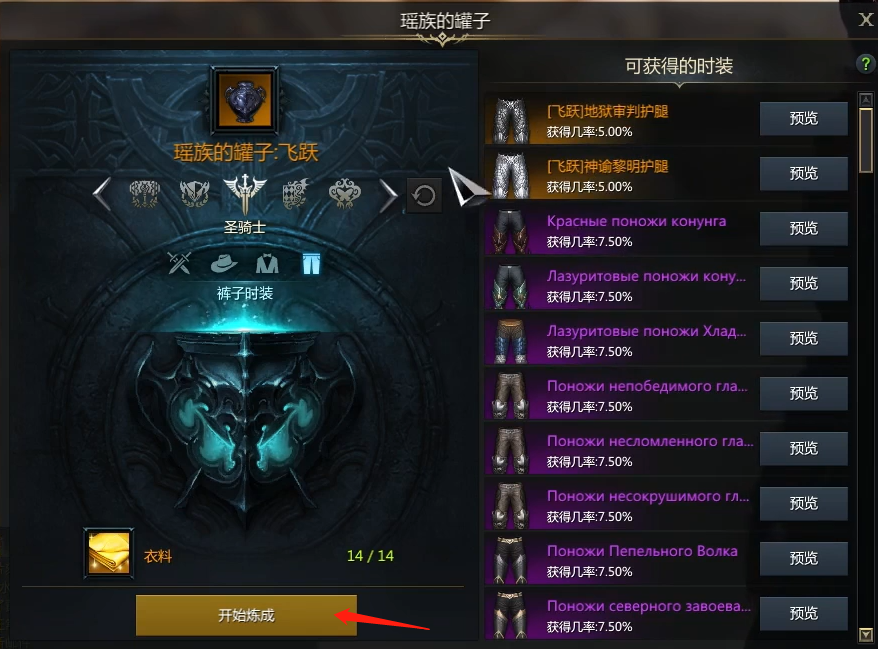The width and height of the screenshot is (878, 649).
Task: Show next classes with right arrow
Action: [388, 195]
